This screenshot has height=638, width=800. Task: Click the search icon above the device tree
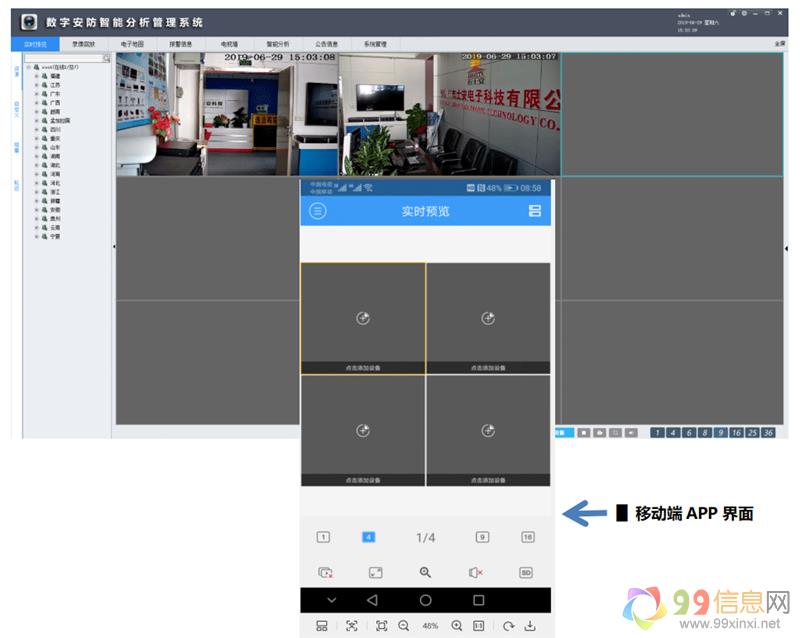point(107,59)
